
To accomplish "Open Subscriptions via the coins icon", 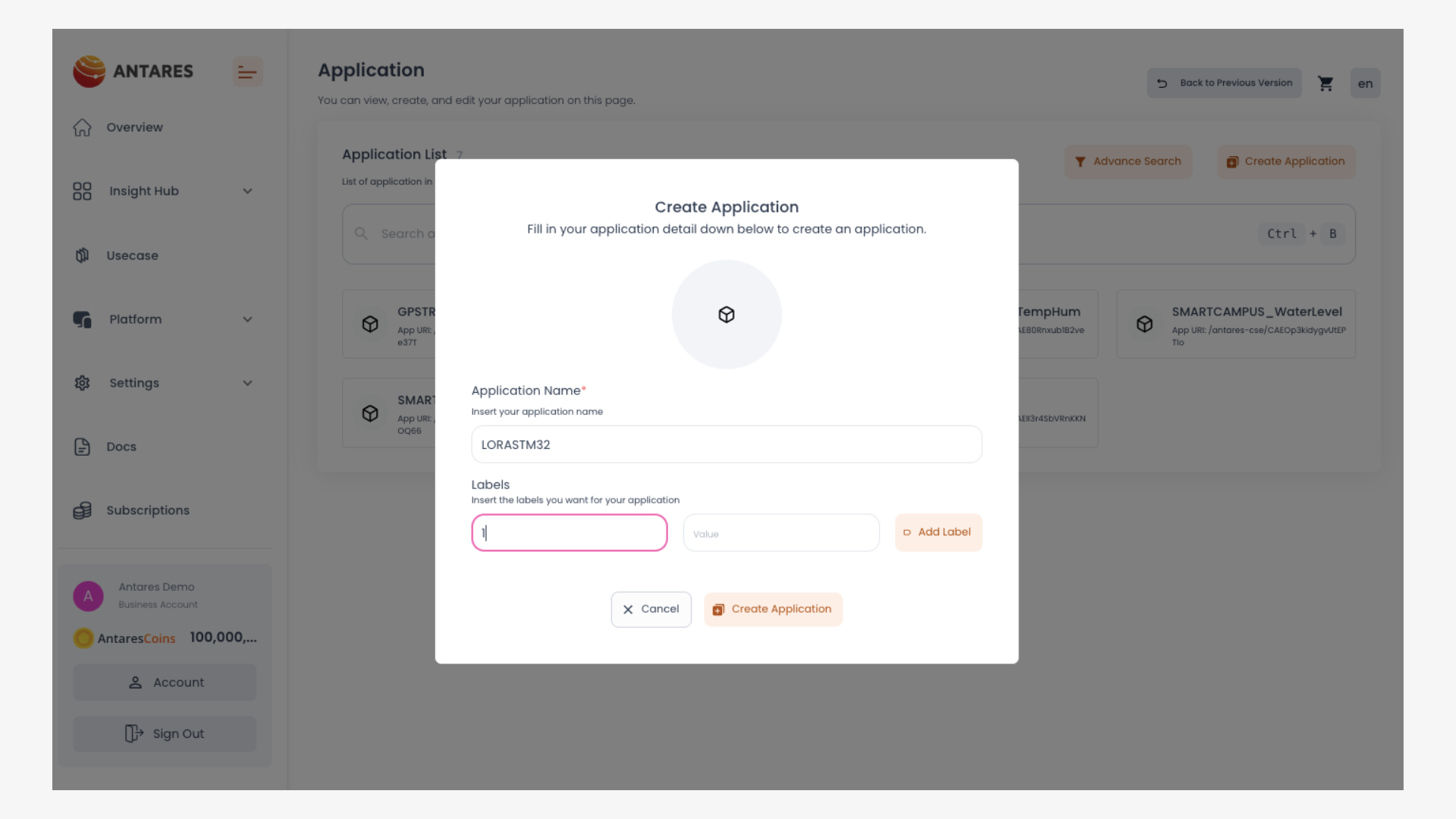I will (x=82, y=510).
